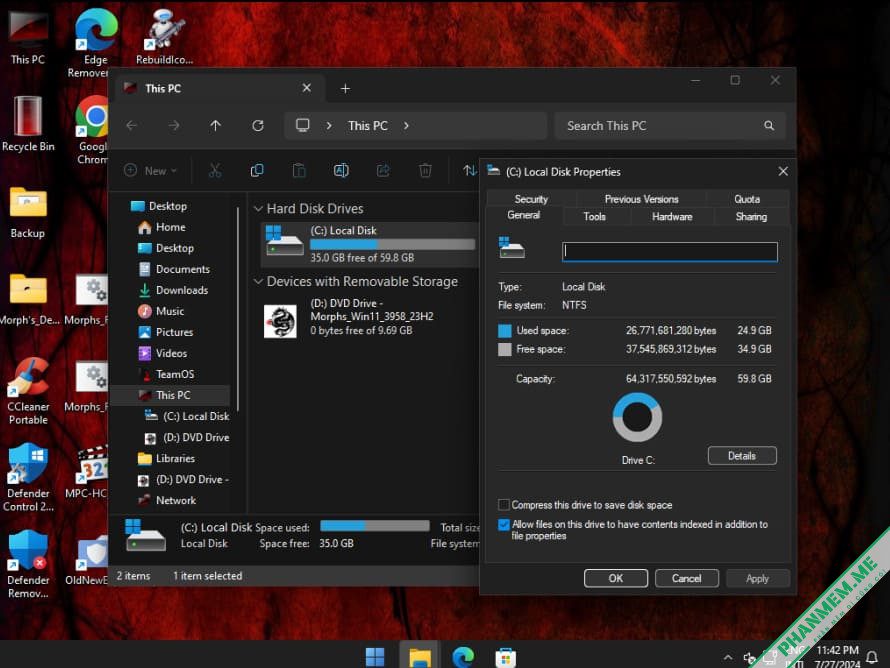Image resolution: width=890 pixels, height=668 pixels.
Task: Click the Paste clipboard icon
Action: 299,170
